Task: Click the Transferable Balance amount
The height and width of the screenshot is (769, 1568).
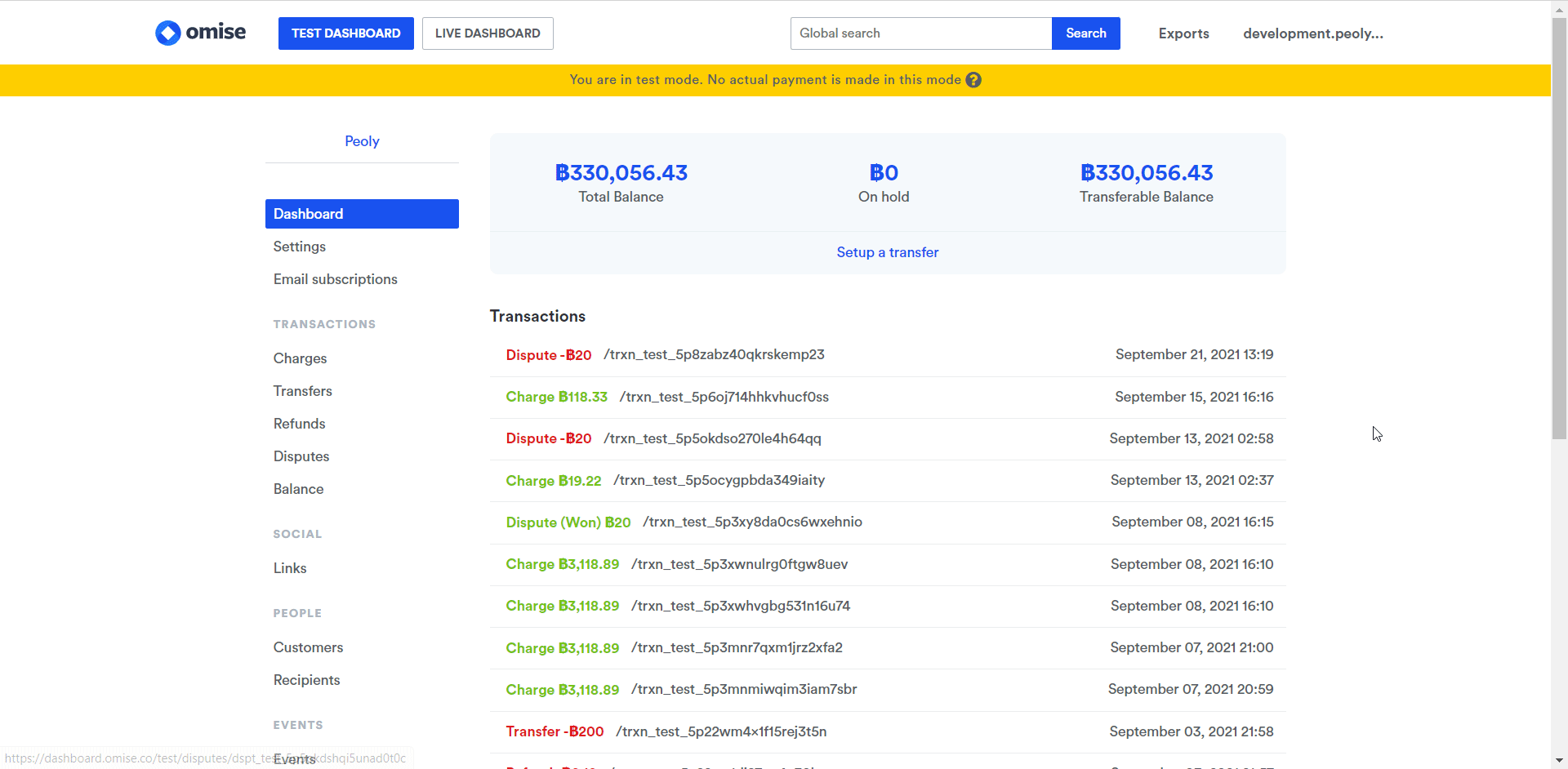Action: (1147, 173)
